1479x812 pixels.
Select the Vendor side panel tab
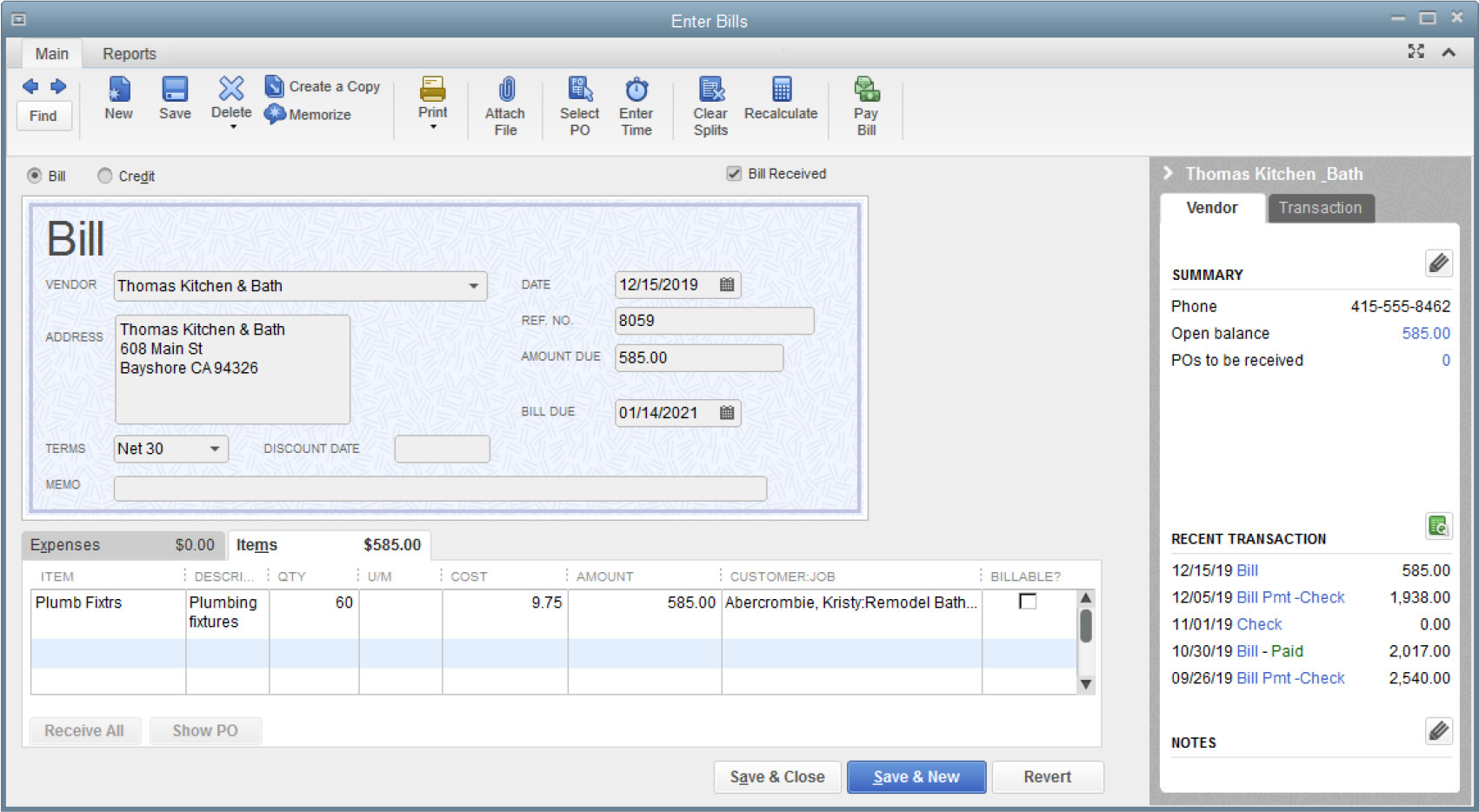[x=1212, y=208]
